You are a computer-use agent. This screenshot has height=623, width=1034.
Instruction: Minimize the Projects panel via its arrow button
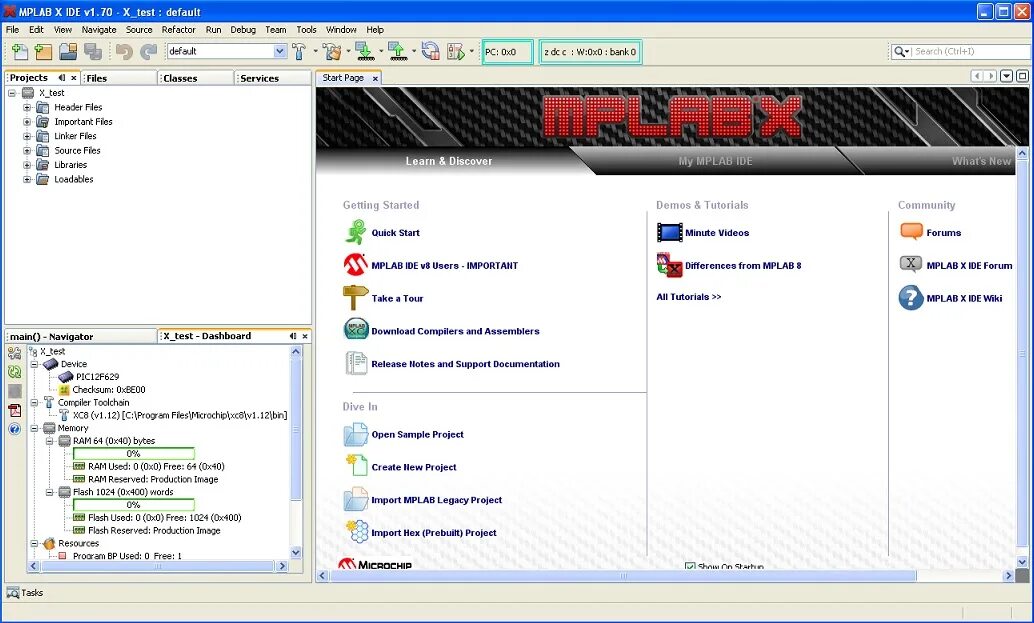click(x=61, y=78)
